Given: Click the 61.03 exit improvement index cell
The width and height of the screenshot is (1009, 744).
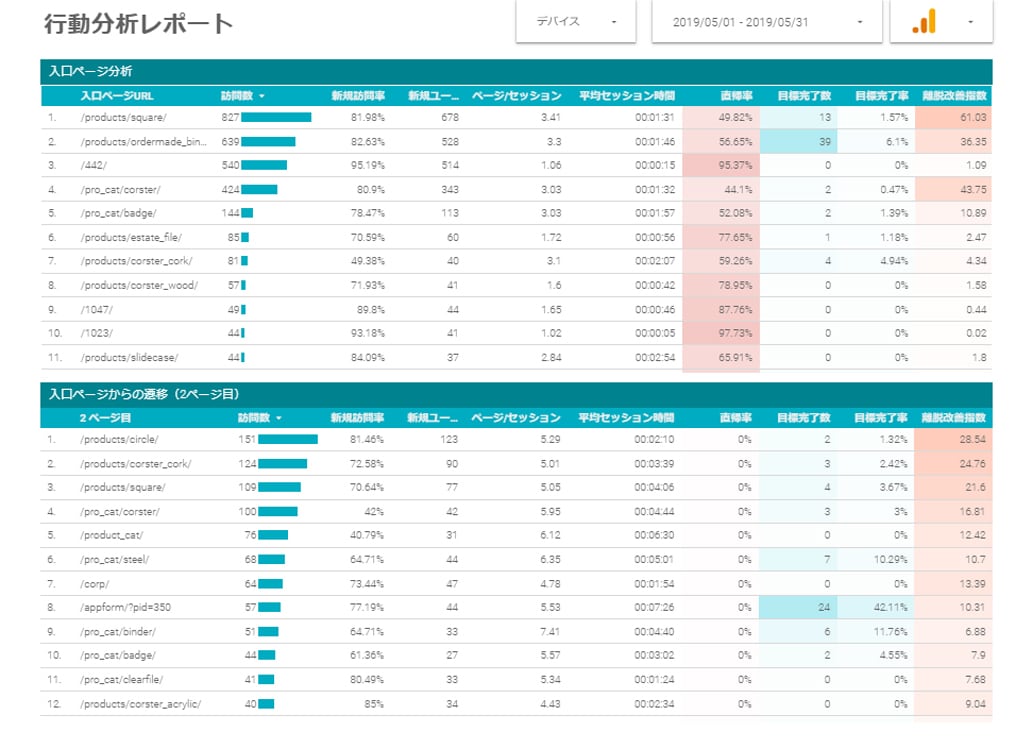Looking at the screenshot, I should (x=953, y=117).
